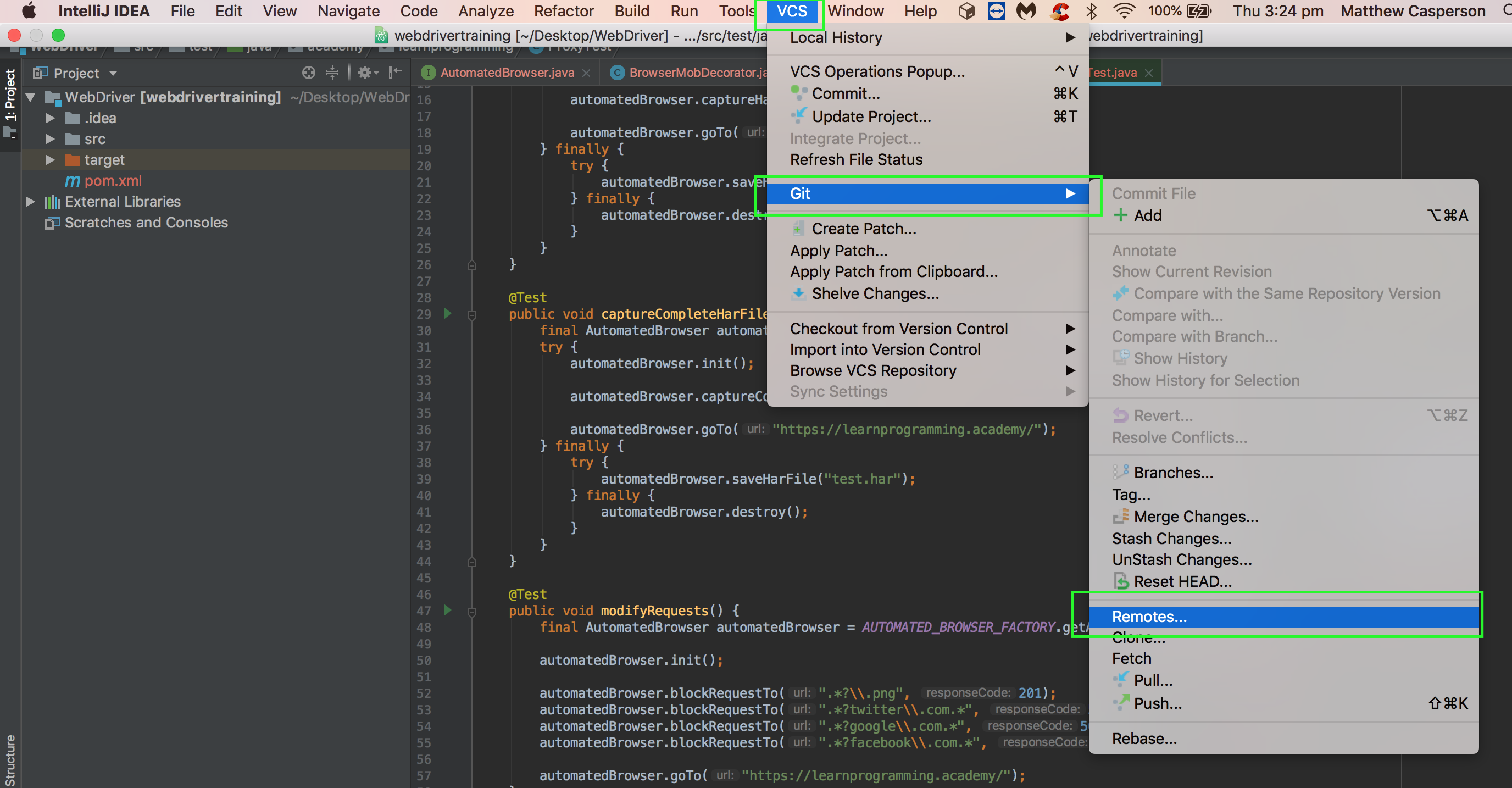Expand the External Libraries node
Viewport: 1512px width, 788px height.
(31, 202)
